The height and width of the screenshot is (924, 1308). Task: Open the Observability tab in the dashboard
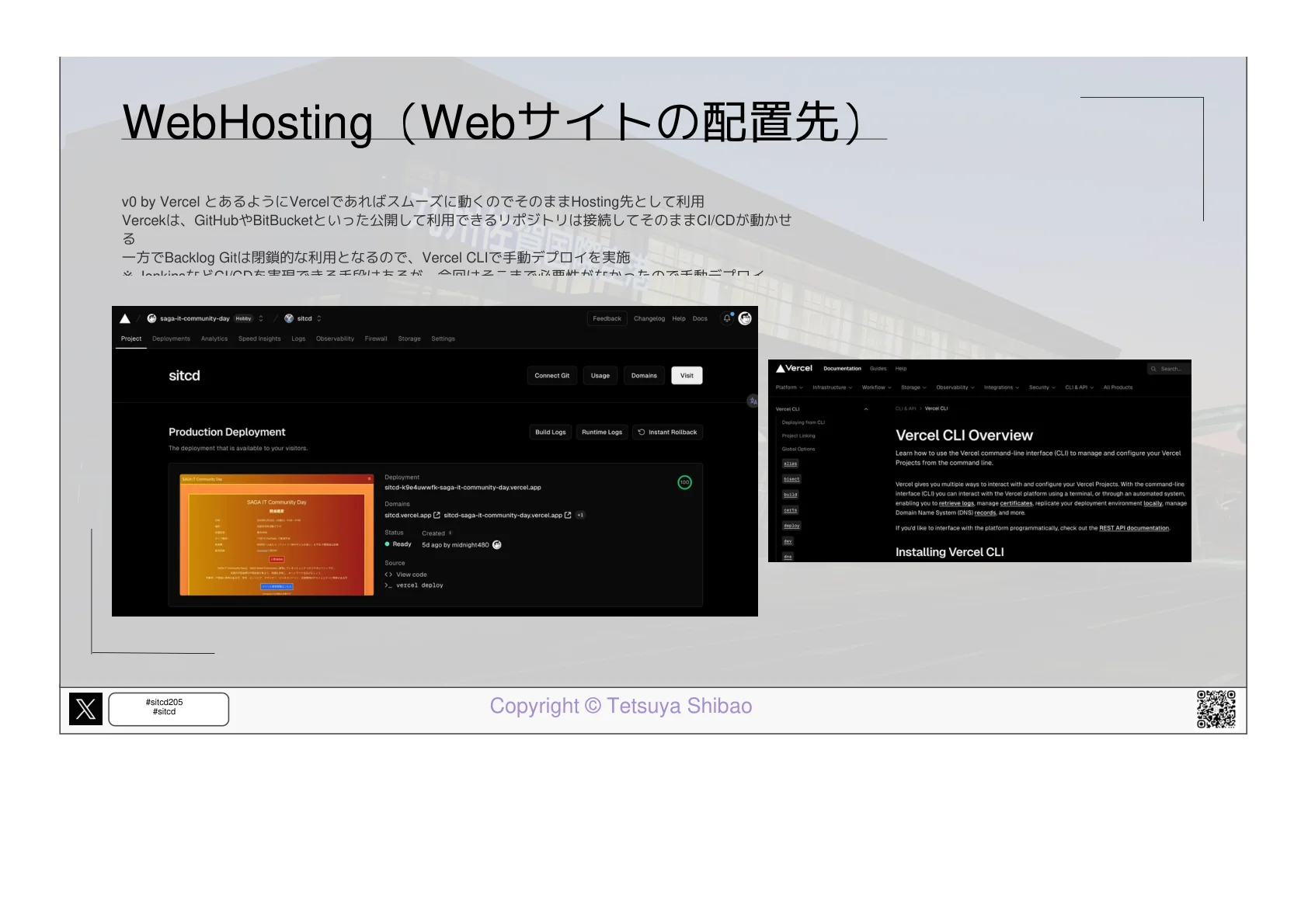pyautogui.click(x=335, y=339)
